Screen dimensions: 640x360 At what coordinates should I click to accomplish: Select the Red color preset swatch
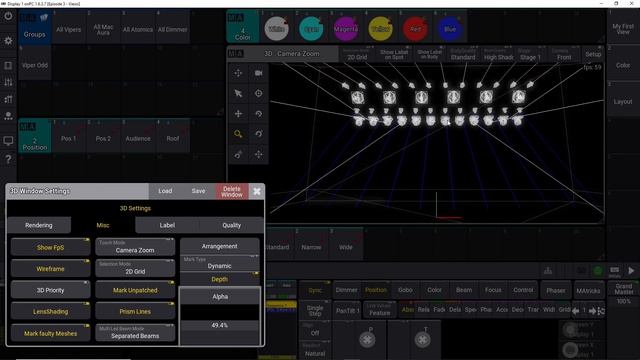tap(415, 29)
